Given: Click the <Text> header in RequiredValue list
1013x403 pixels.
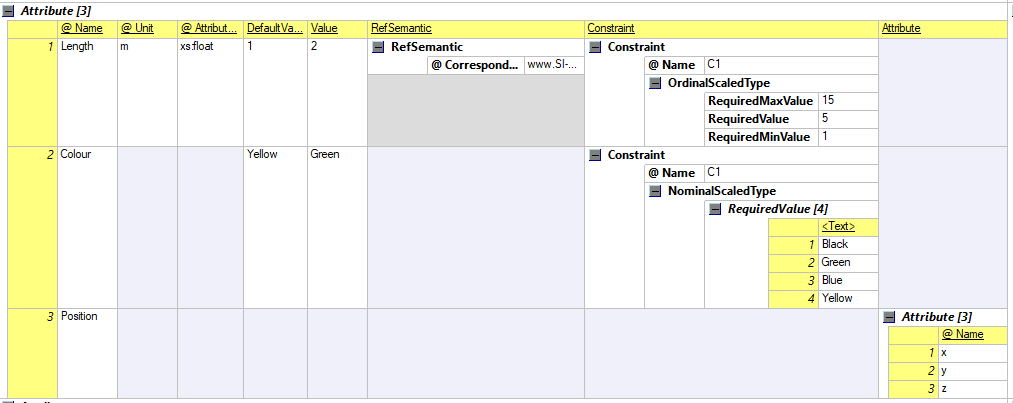Looking at the screenshot, I should 837,227.
